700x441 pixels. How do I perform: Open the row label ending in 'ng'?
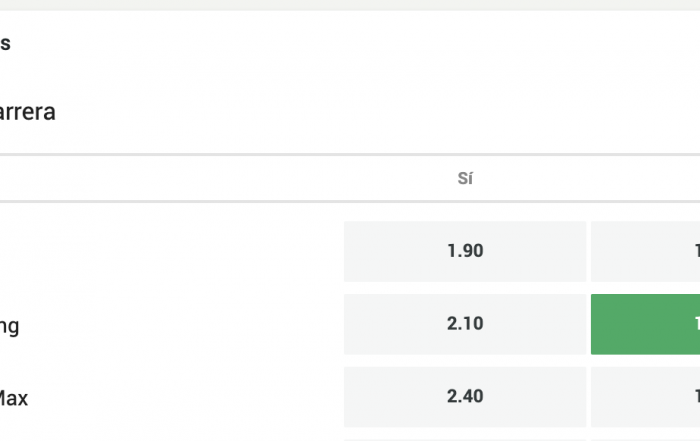click(9, 326)
